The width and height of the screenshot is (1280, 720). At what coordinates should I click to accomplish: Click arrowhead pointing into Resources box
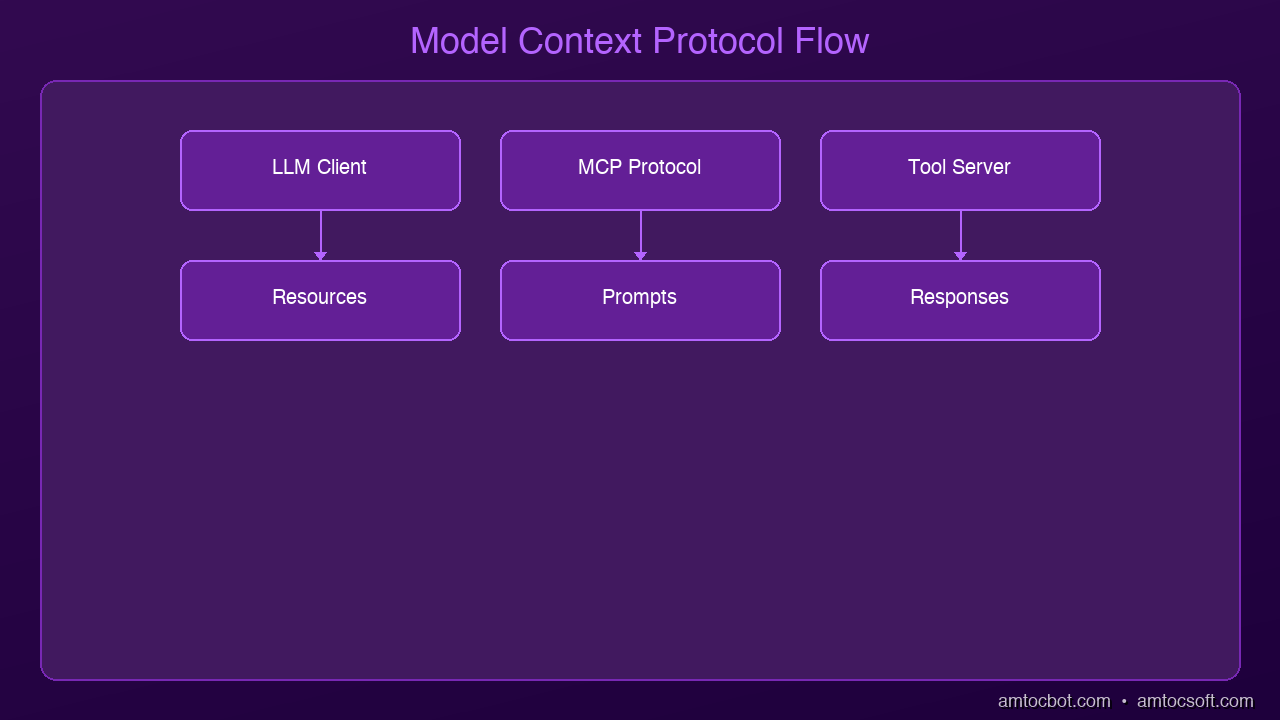click(x=320, y=256)
